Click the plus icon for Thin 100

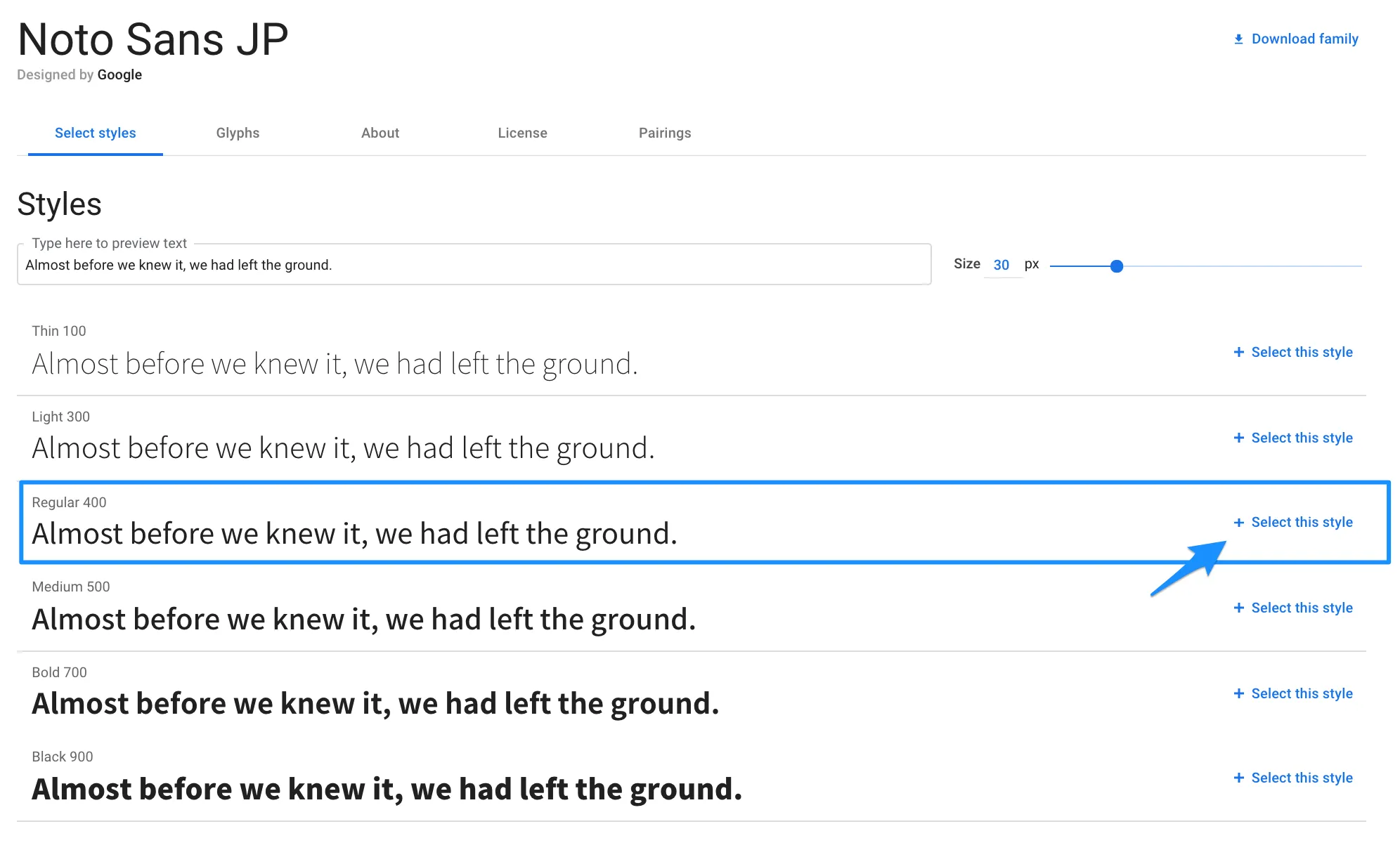click(1239, 352)
